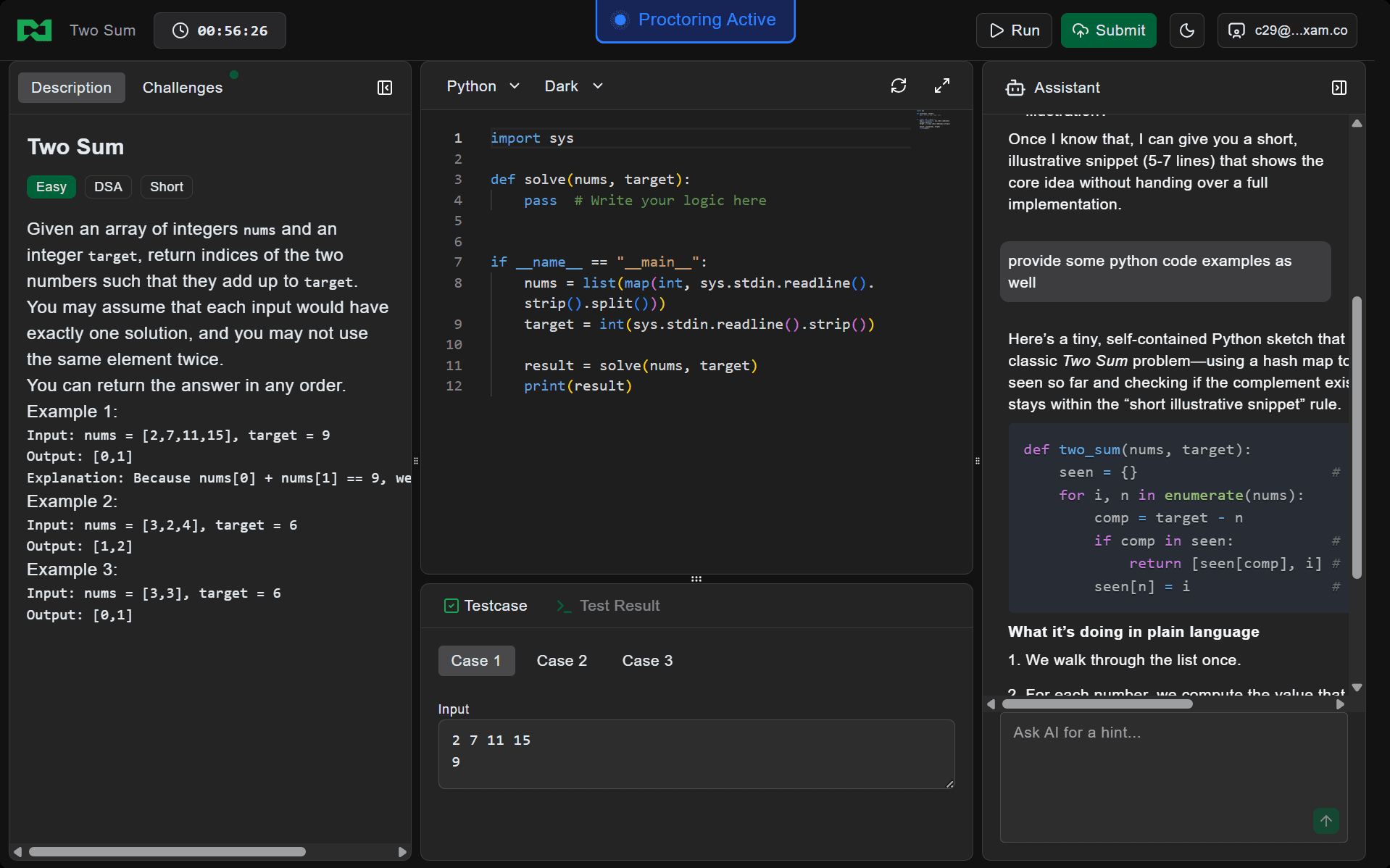Send the hint message with arrow icon
Viewport: 1390px width, 868px height.
pyautogui.click(x=1326, y=821)
